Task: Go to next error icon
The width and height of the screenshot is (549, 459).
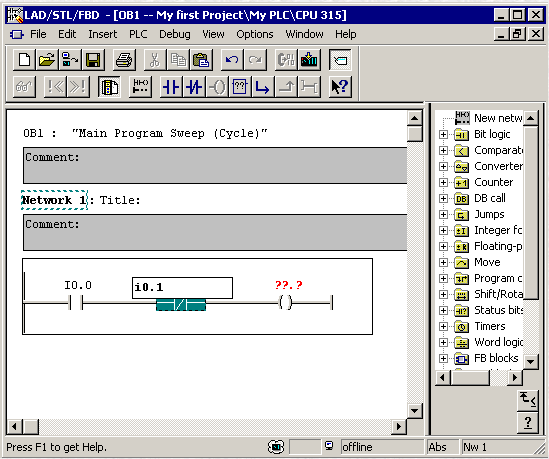Action: tap(78, 87)
